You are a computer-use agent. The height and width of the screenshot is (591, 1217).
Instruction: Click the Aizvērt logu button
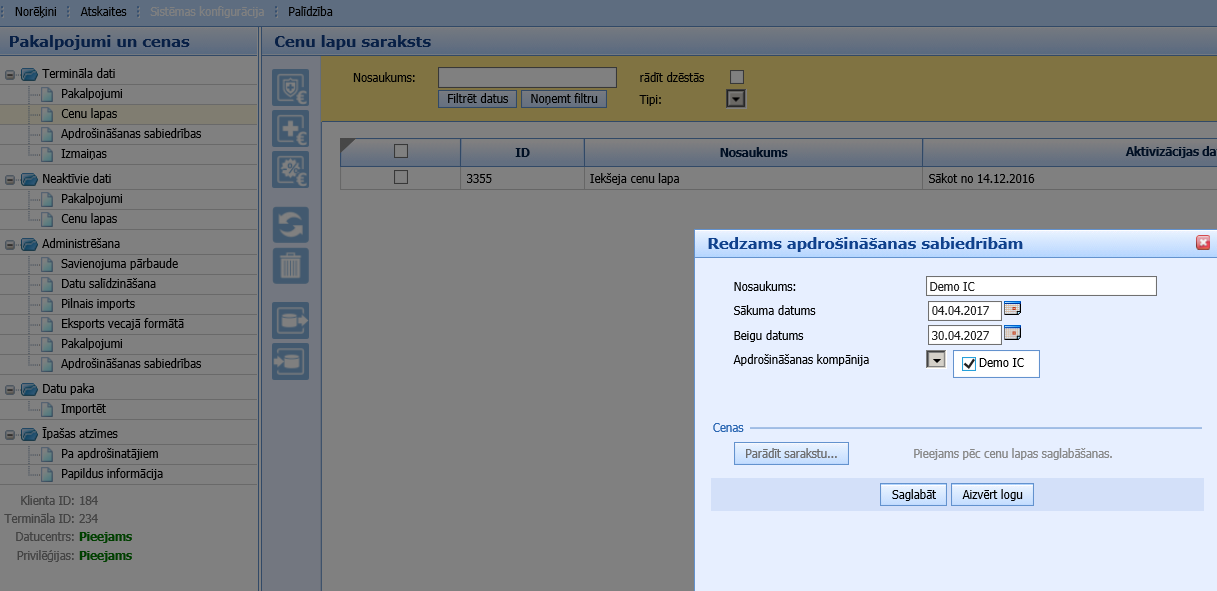click(992, 495)
